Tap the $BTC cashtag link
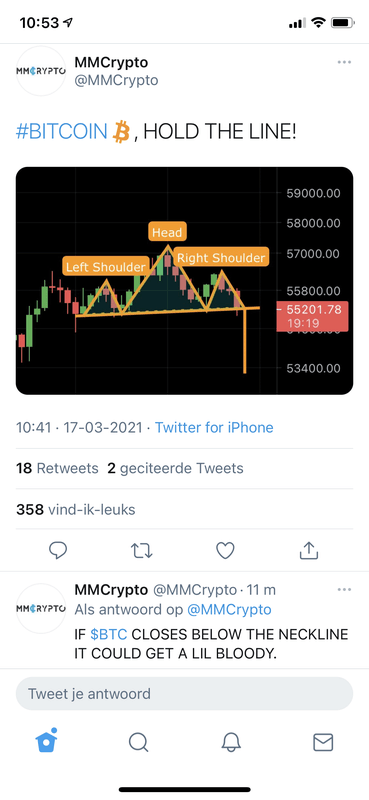 tap(109, 635)
